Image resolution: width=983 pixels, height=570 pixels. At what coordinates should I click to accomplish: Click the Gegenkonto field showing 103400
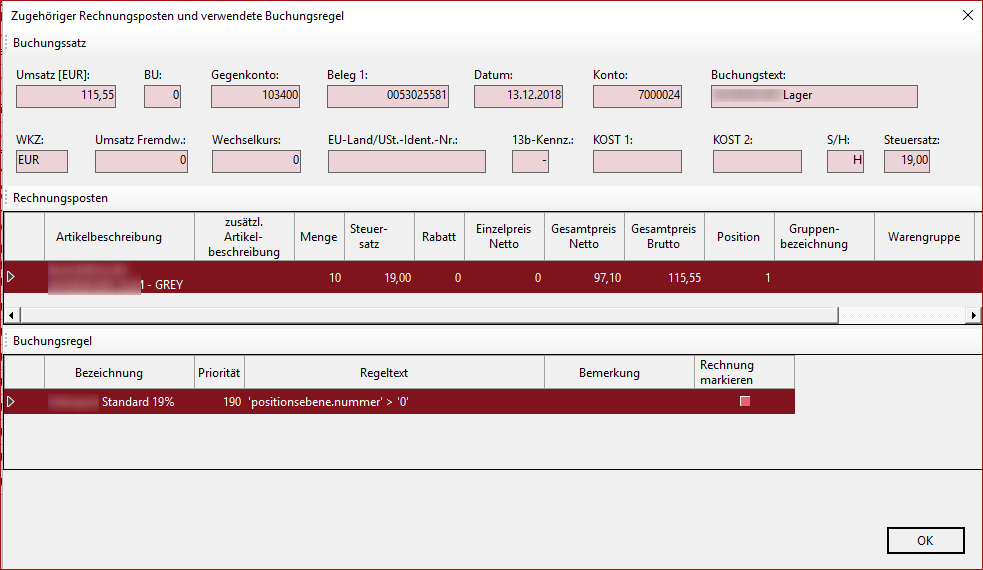(x=256, y=96)
